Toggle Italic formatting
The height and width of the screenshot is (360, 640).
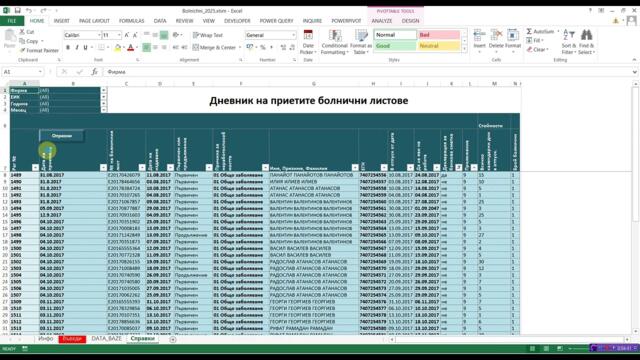77,47
